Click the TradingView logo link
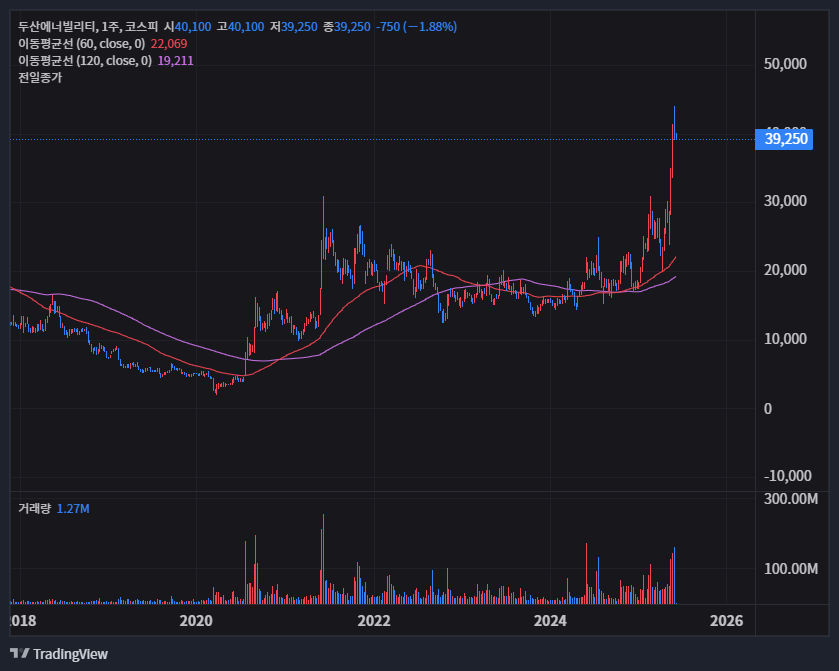Screen dimensions: 839x671 [x=59, y=654]
